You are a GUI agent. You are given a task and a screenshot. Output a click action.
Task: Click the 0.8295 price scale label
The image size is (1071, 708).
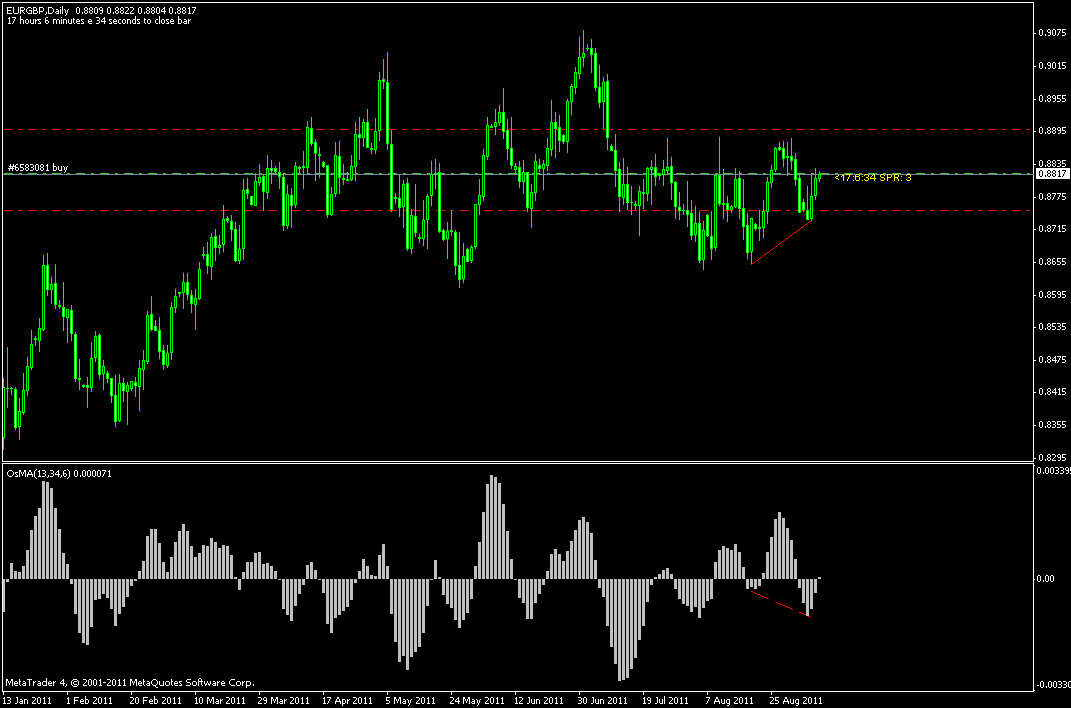pos(1053,457)
